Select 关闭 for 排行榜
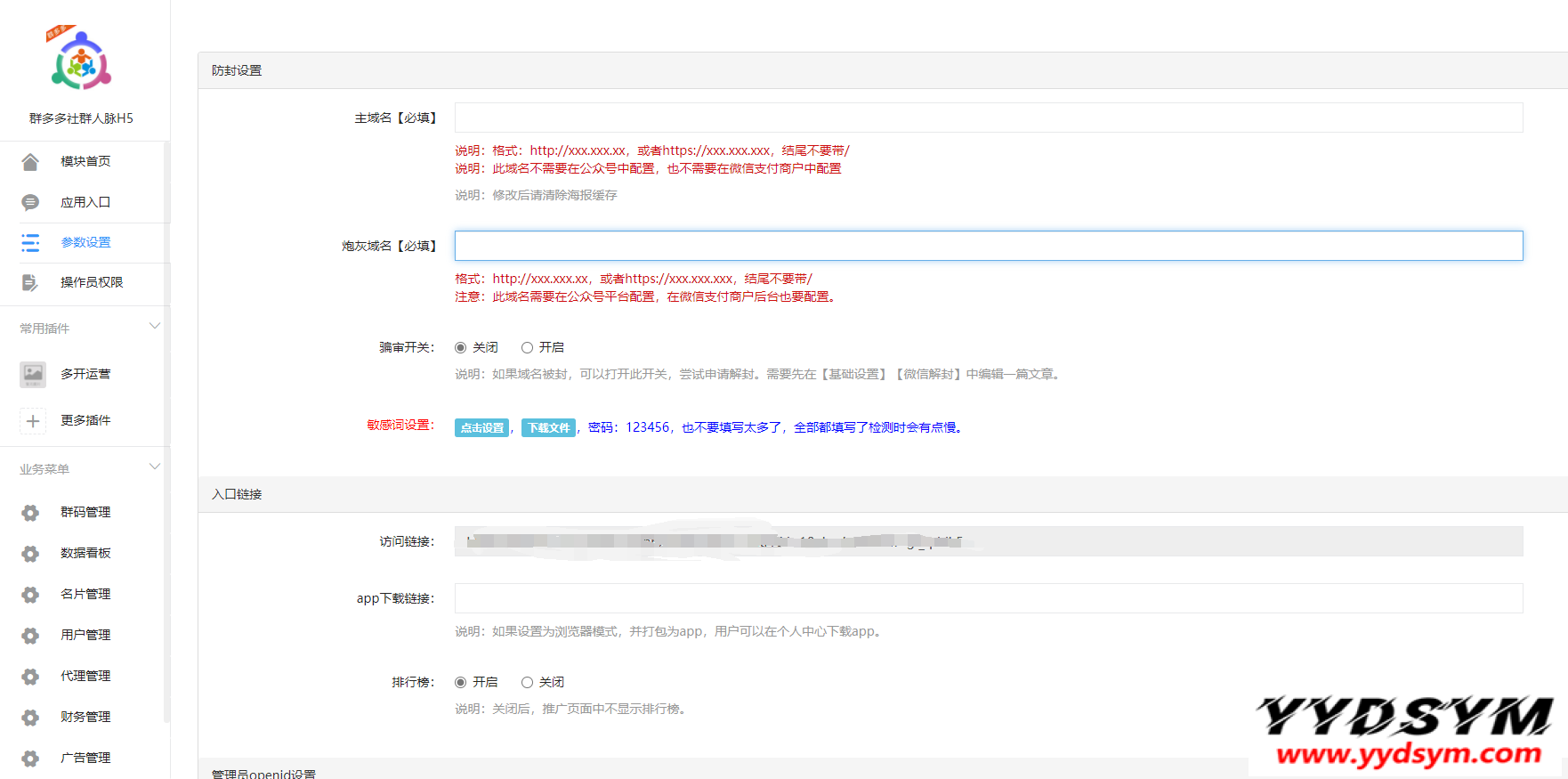 [x=527, y=682]
